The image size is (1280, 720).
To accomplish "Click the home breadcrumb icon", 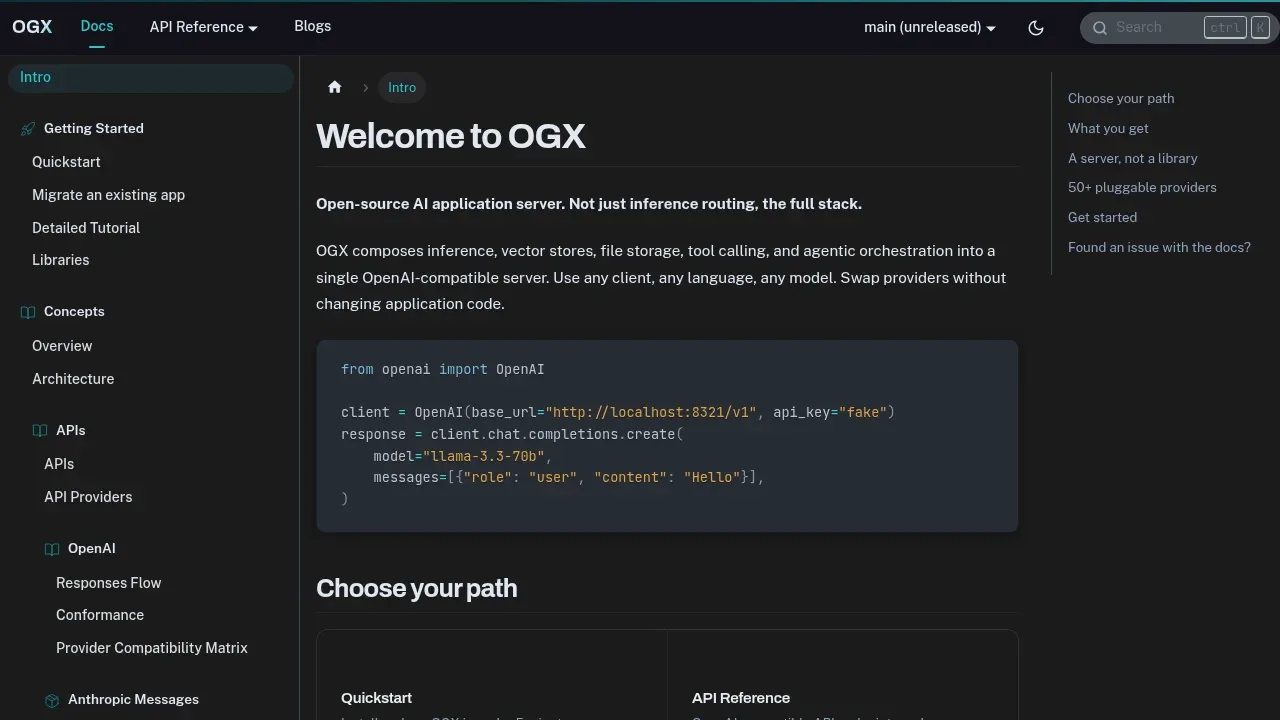I will coord(335,87).
